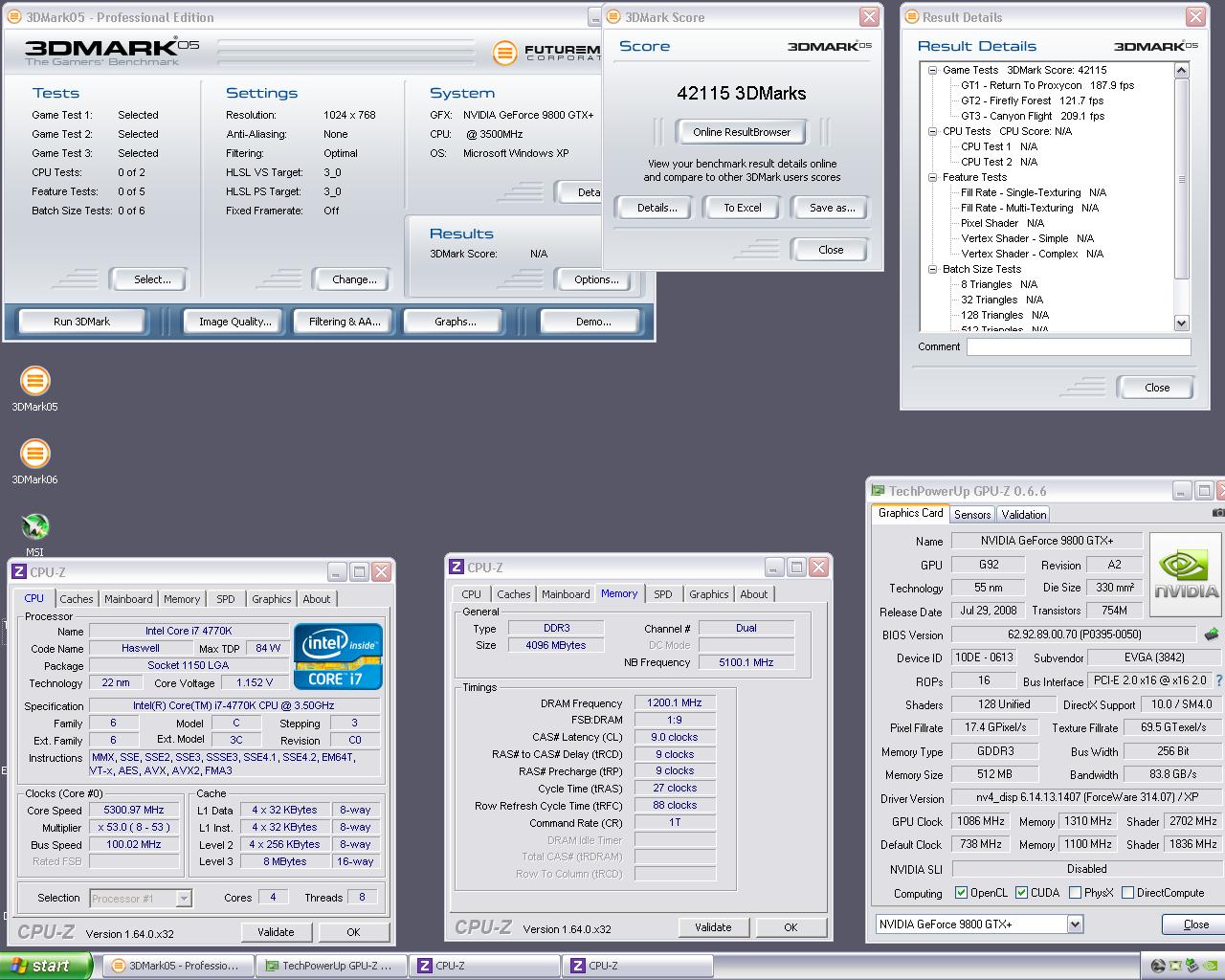Screen dimensions: 1225x980
Task: Open the GPU selection dropdown in GPU-Z
Action: 1075,924
